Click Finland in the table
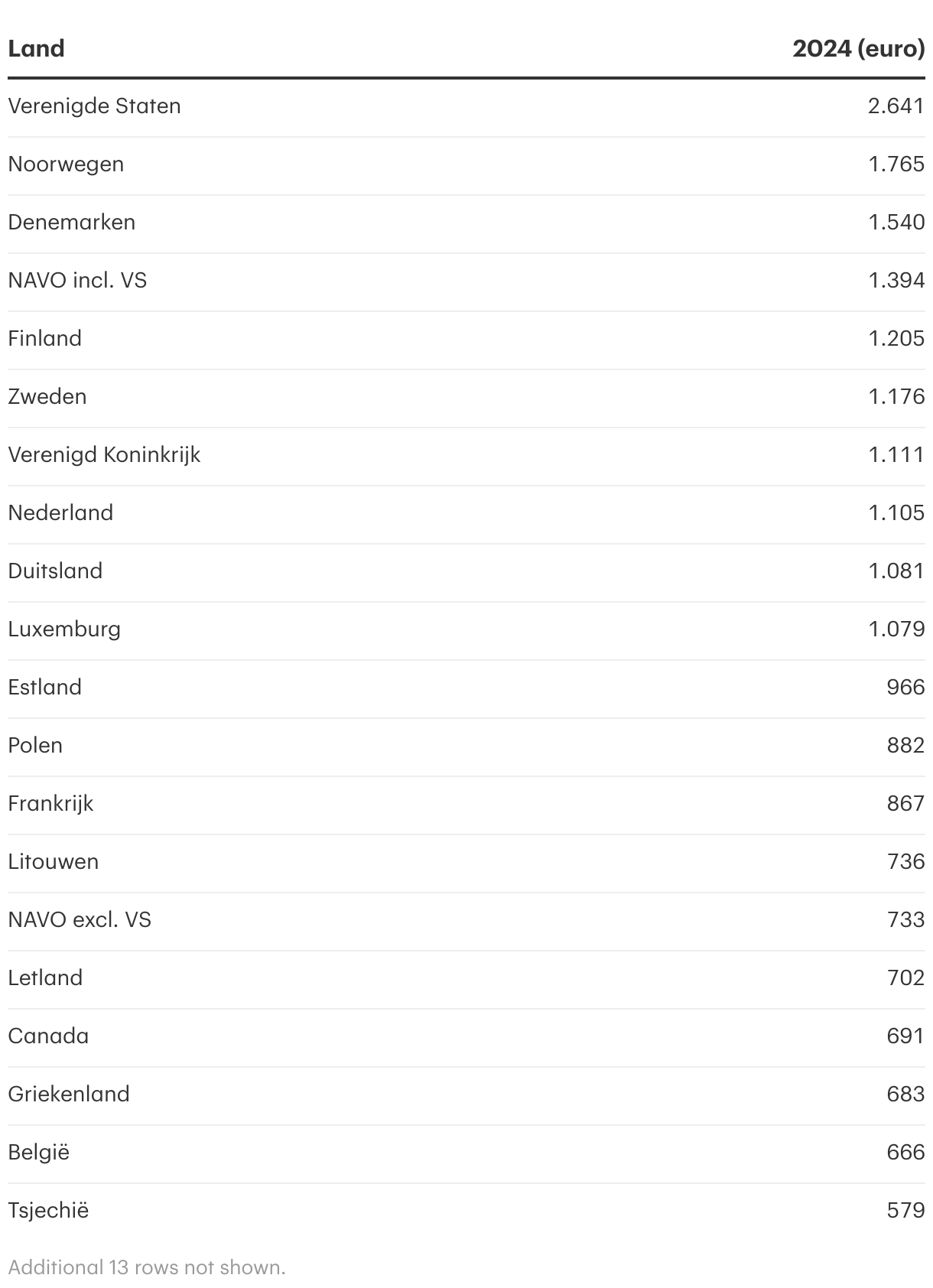Image resolution: width=933 pixels, height=1288 pixels. (x=44, y=339)
